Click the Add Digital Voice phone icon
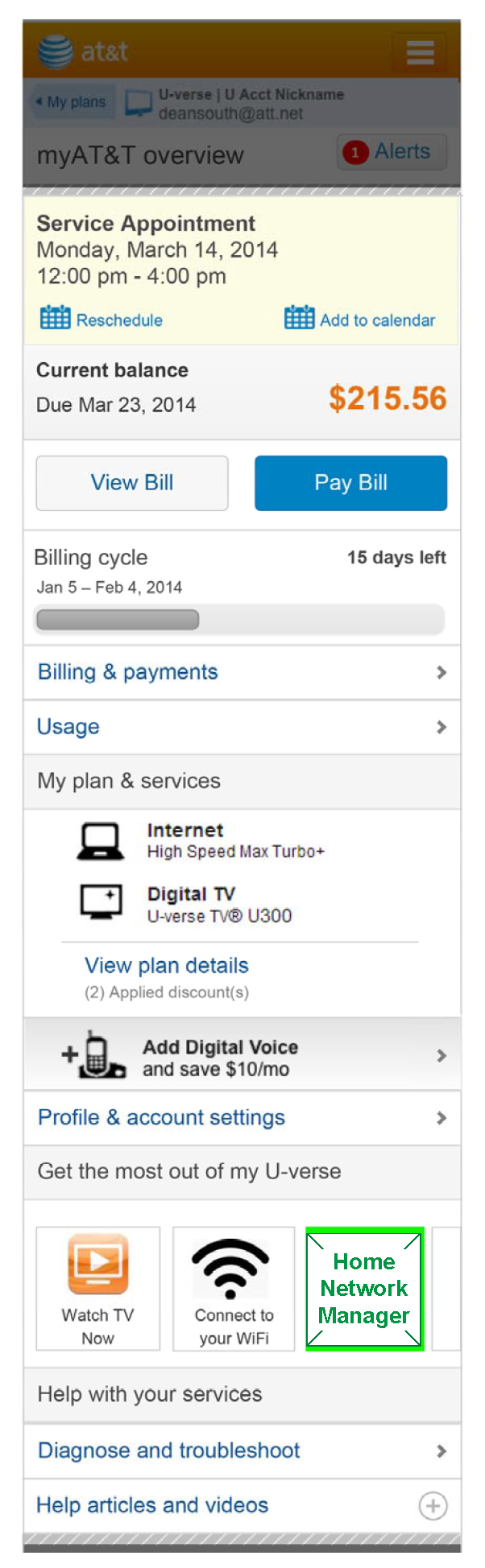 pos(95,1054)
